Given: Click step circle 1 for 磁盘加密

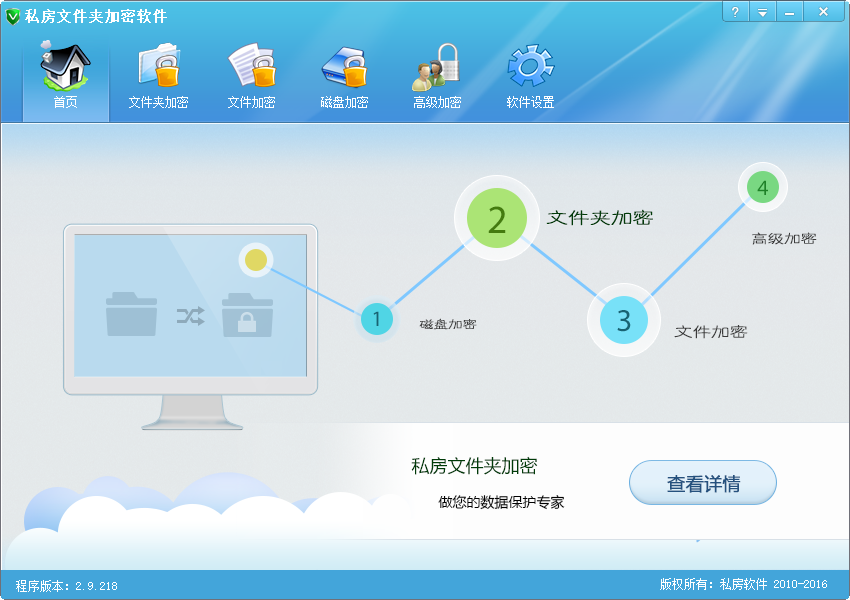Looking at the screenshot, I should (x=377, y=320).
